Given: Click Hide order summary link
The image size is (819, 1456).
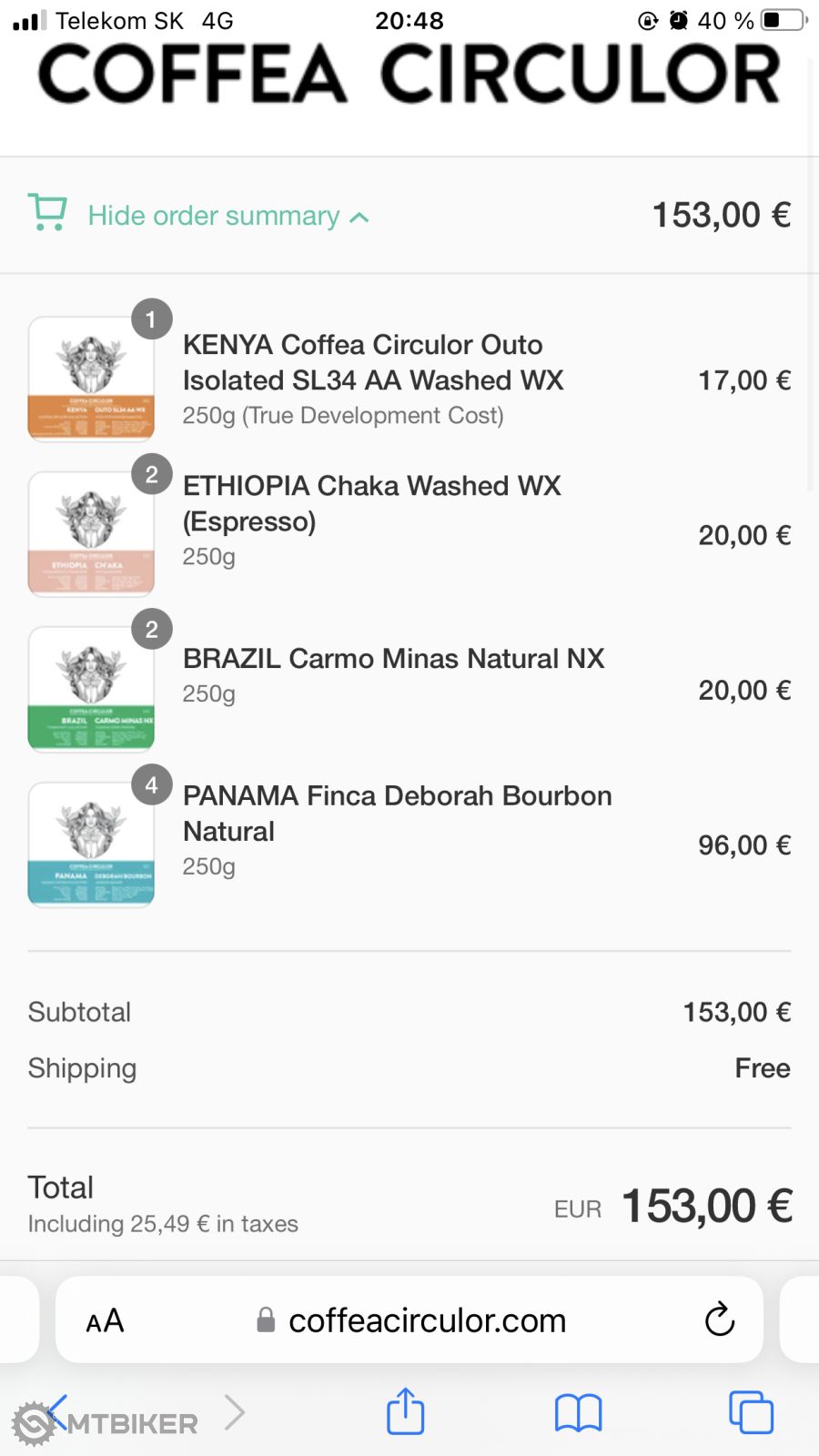Looking at the screenshot, I should (213, 216).
